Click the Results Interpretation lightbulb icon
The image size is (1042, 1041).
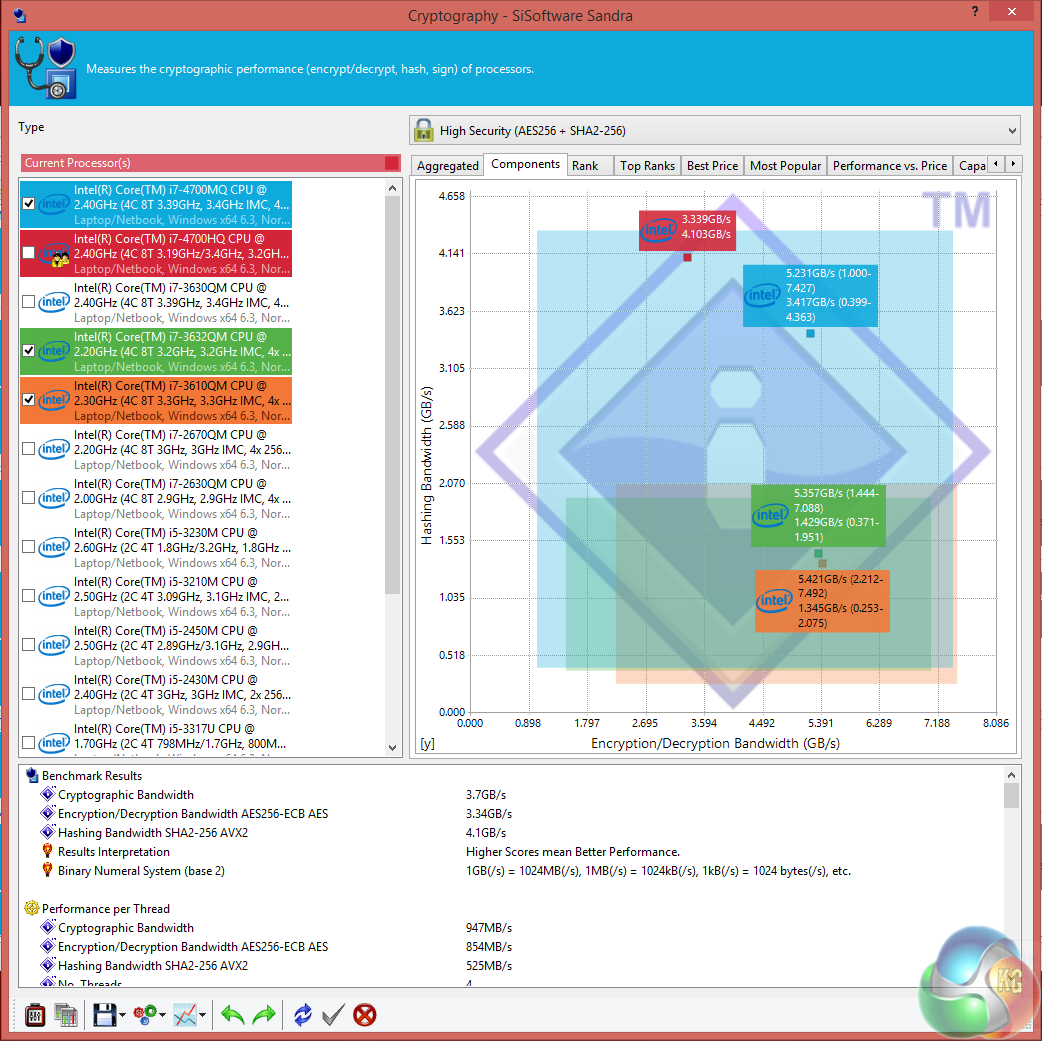pos(47,851)
